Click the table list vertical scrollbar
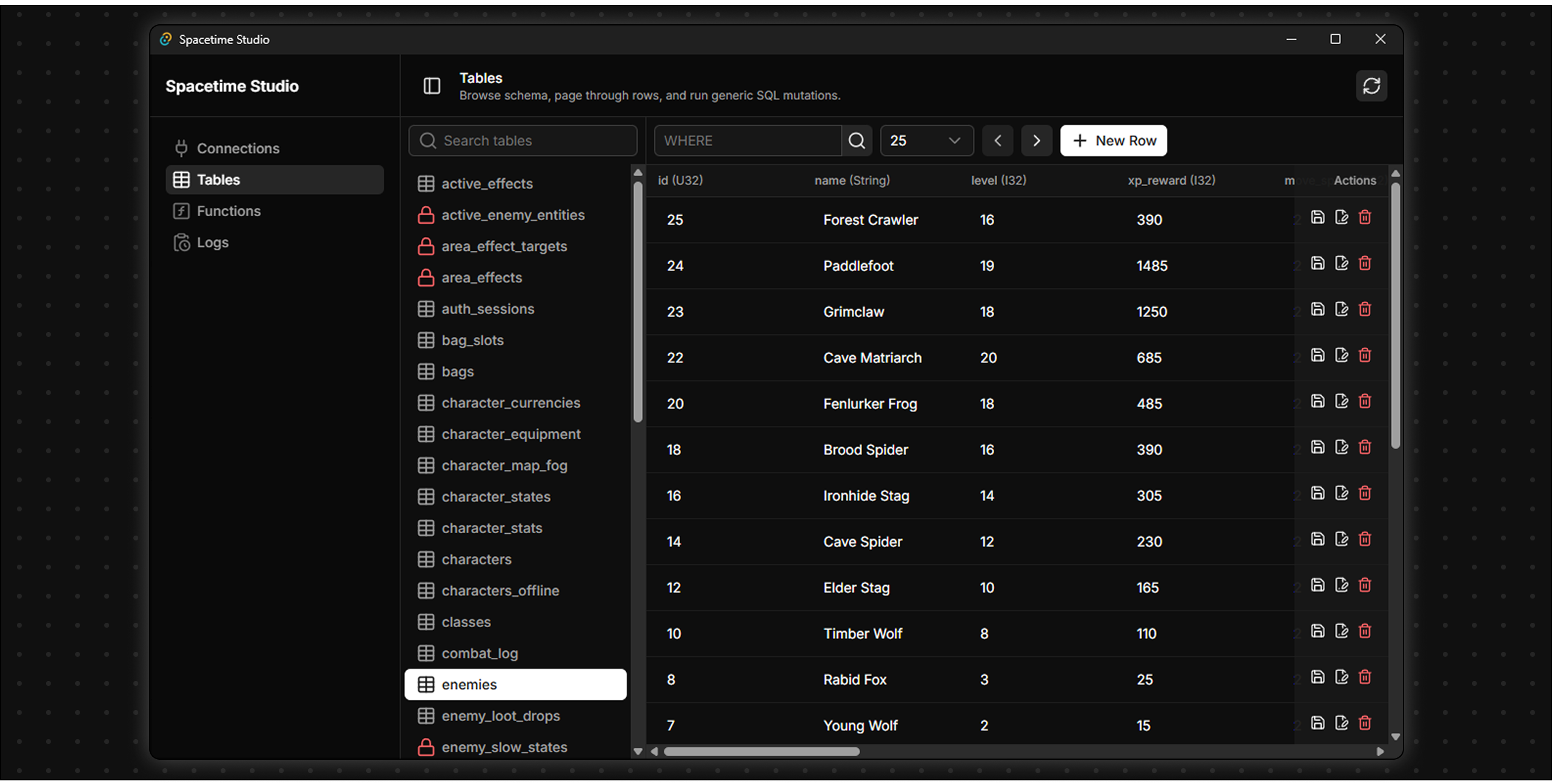 tap(638, 302)
